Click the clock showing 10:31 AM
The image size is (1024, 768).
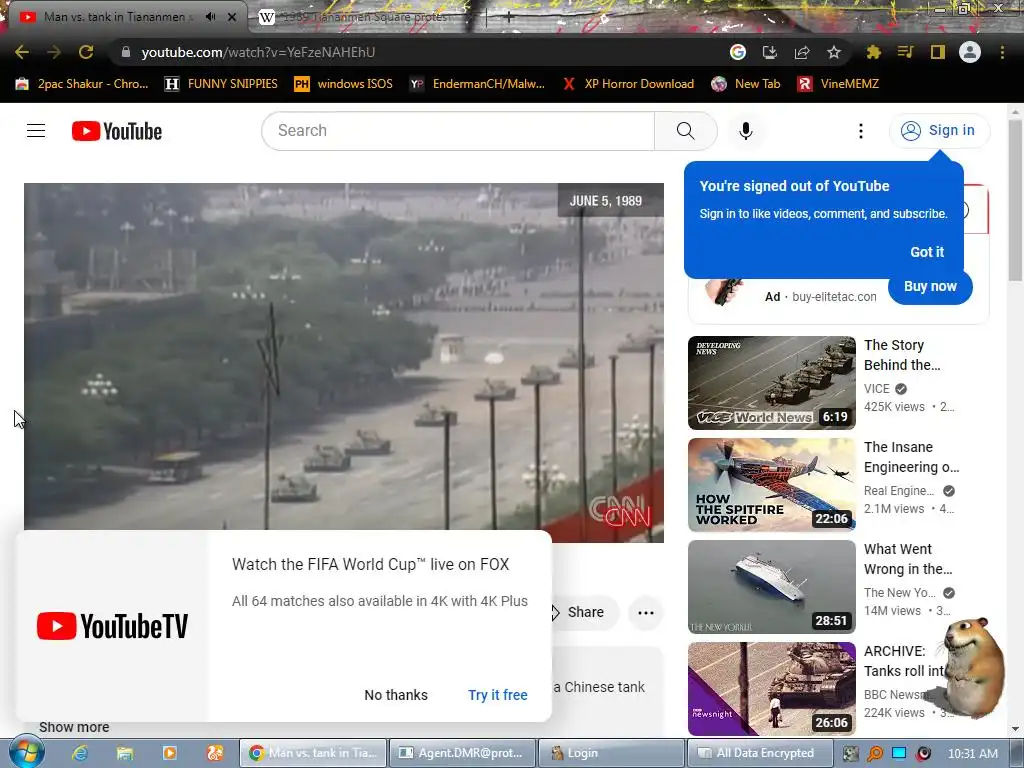[972, 753]
